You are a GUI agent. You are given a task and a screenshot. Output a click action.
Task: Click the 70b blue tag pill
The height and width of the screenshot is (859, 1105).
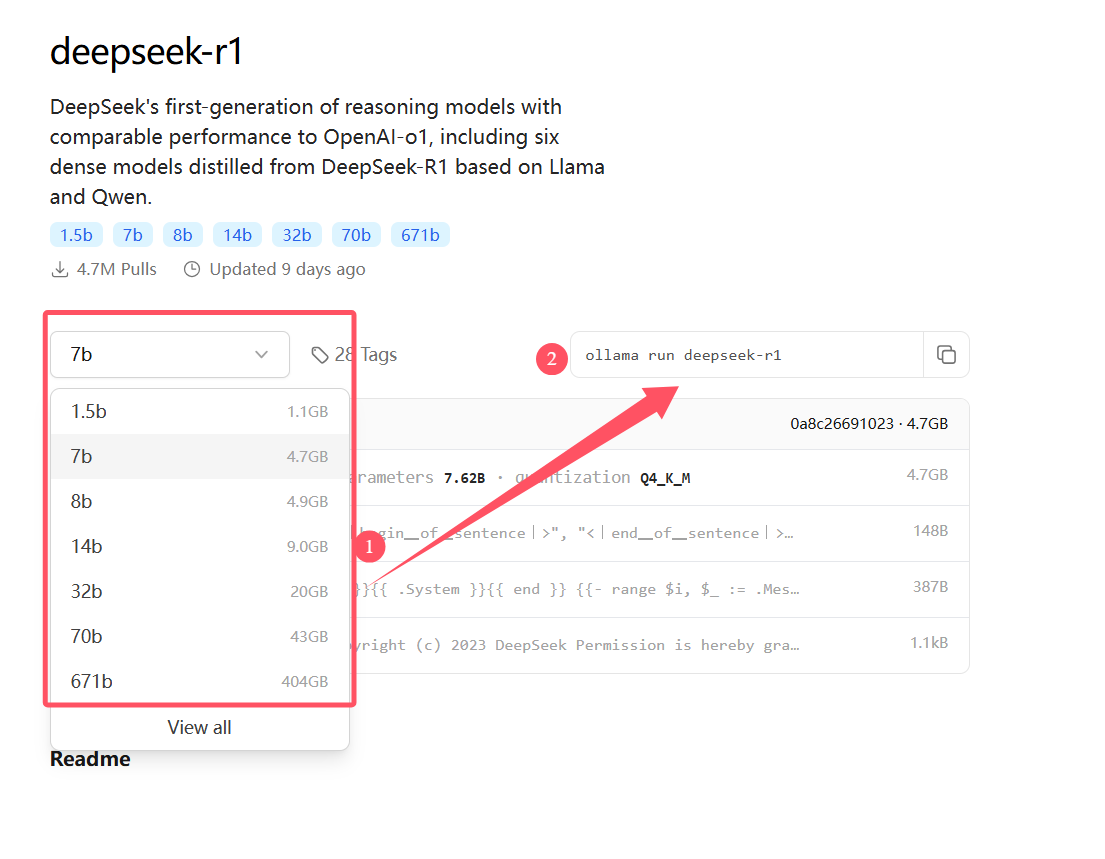(356, 235)
